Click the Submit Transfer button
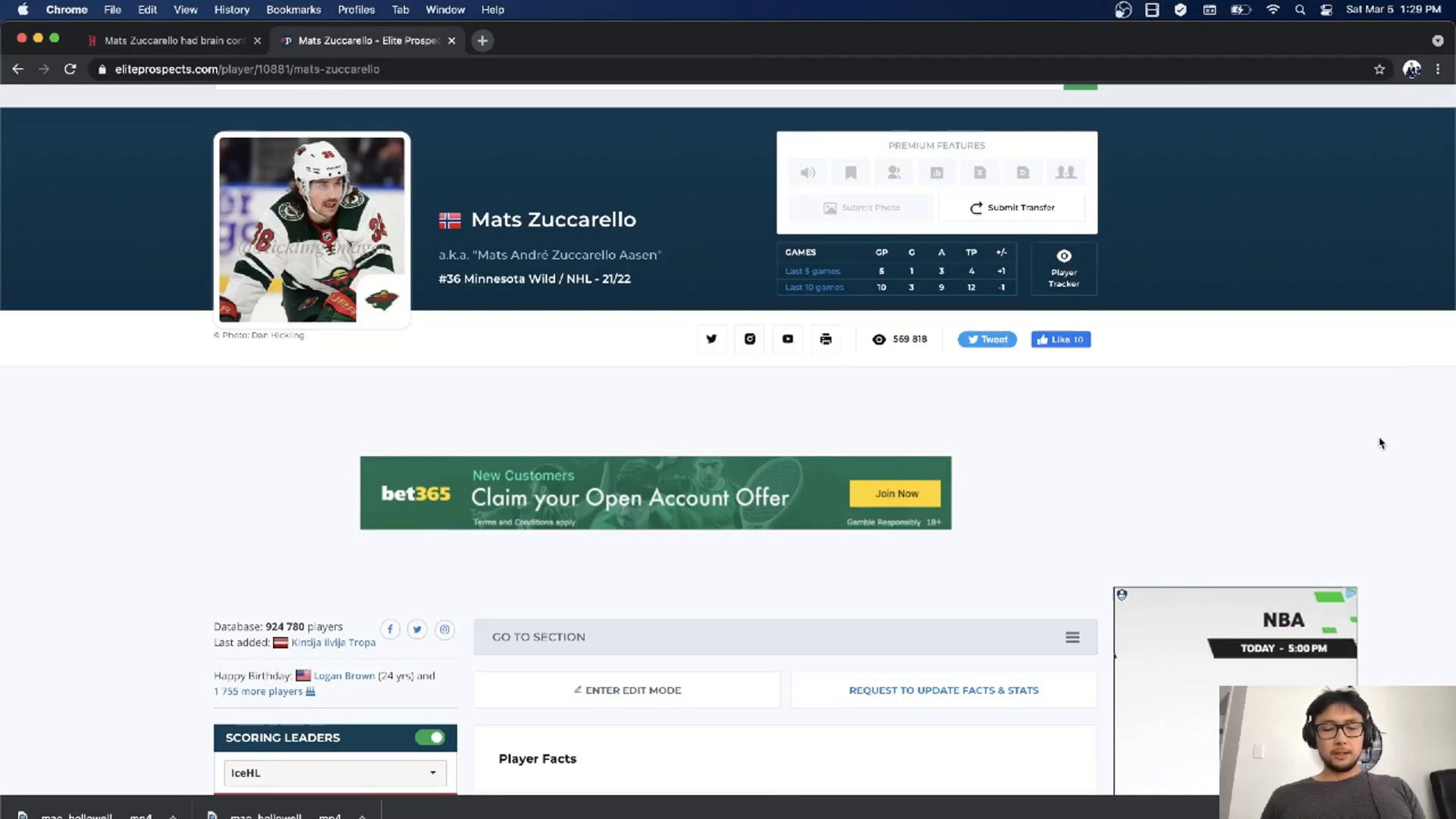The image size is (1456, 819). tap(1012, 208)
